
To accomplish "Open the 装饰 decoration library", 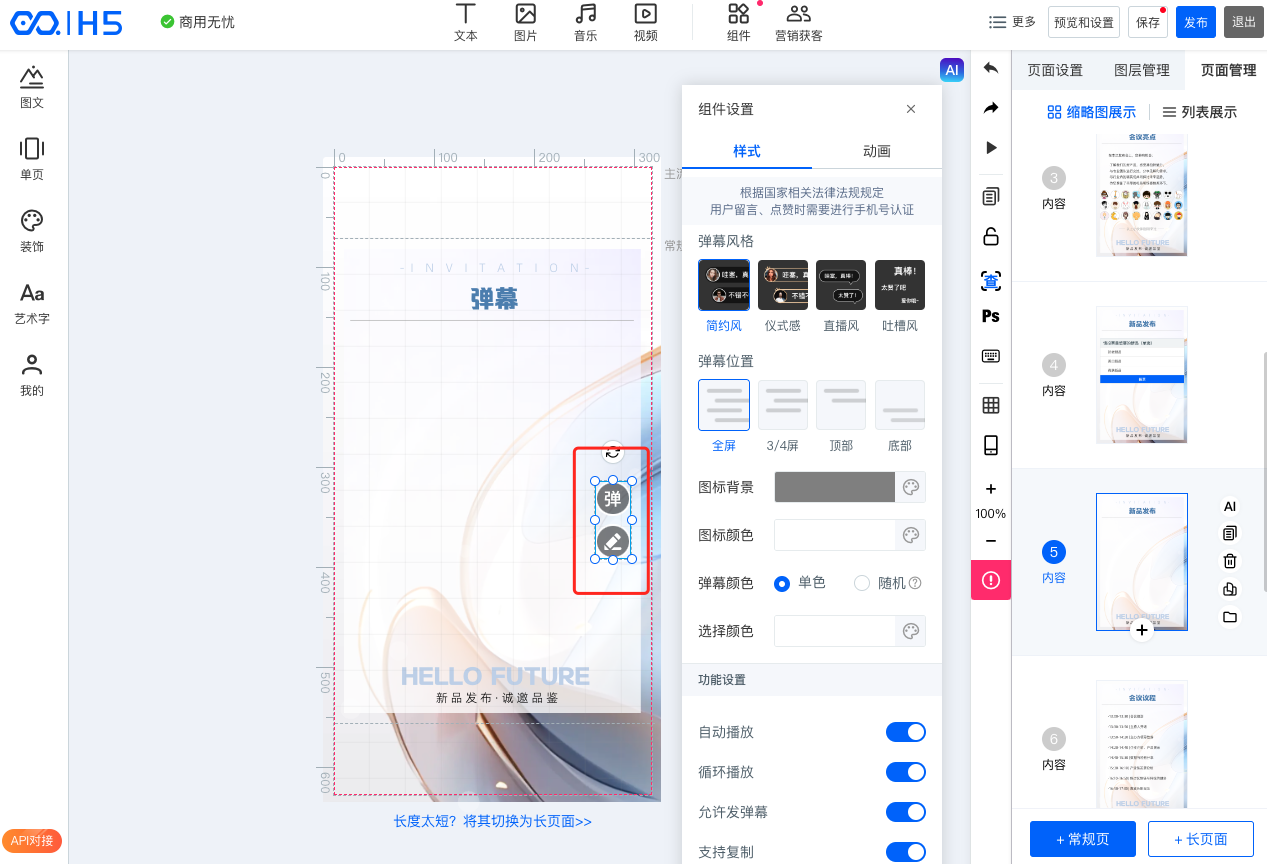I will coord(32,232).
